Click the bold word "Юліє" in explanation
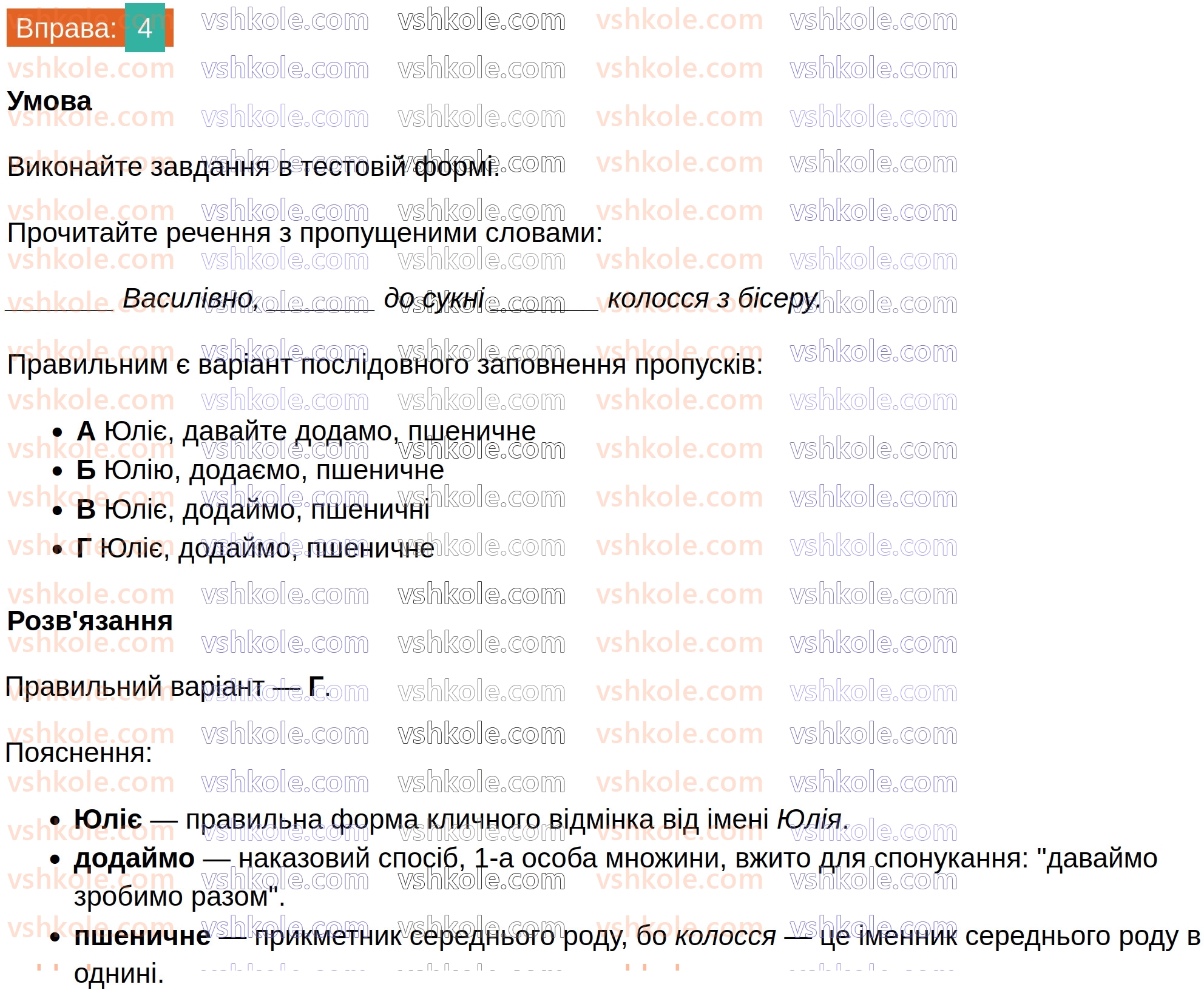 [x=108, y=820]
